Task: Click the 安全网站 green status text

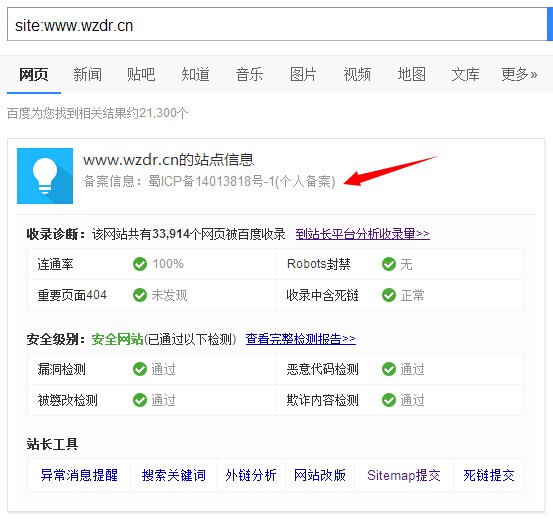Action: [x=117, y=339]
